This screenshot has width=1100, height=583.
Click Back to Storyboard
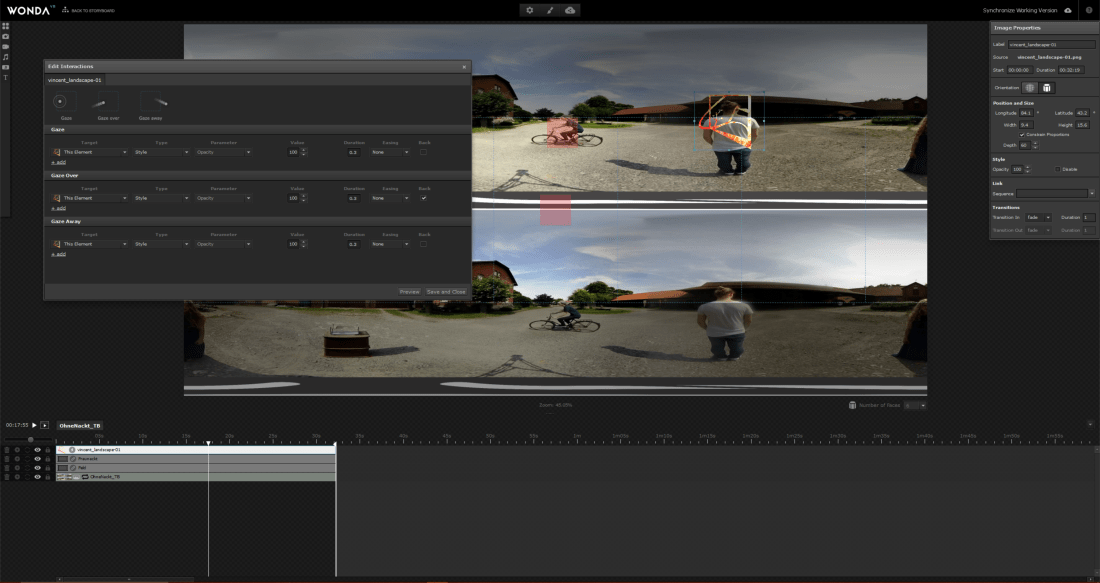click(x=88, y=10)
